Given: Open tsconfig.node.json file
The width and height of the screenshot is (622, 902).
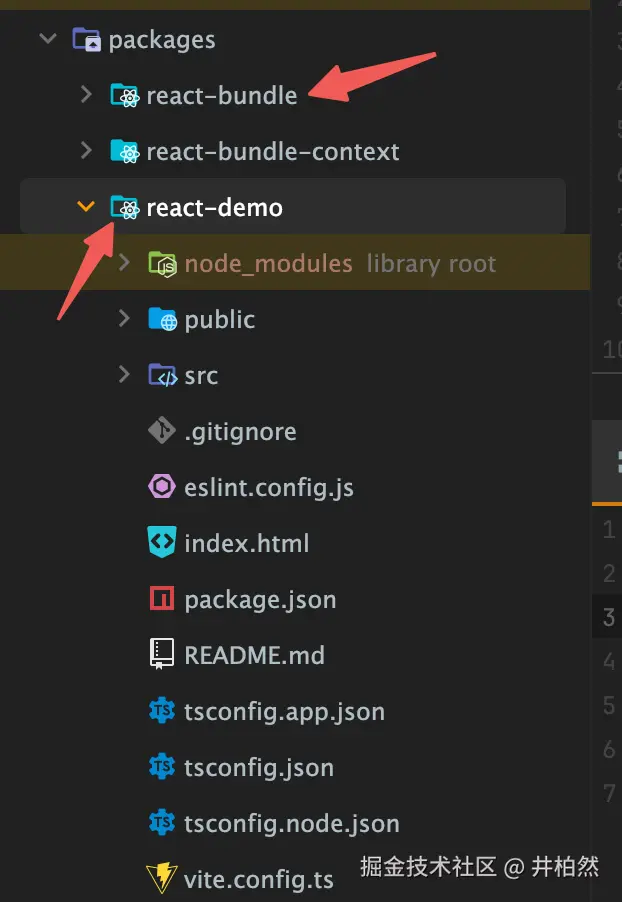Looking at the screenshot, I should [x=291, y=824].
